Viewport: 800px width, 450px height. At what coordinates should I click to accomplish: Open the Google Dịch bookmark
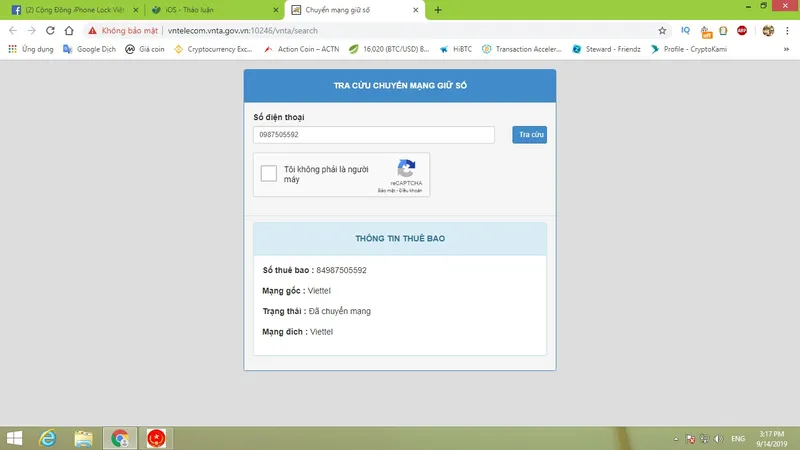[x=90, y=48]
